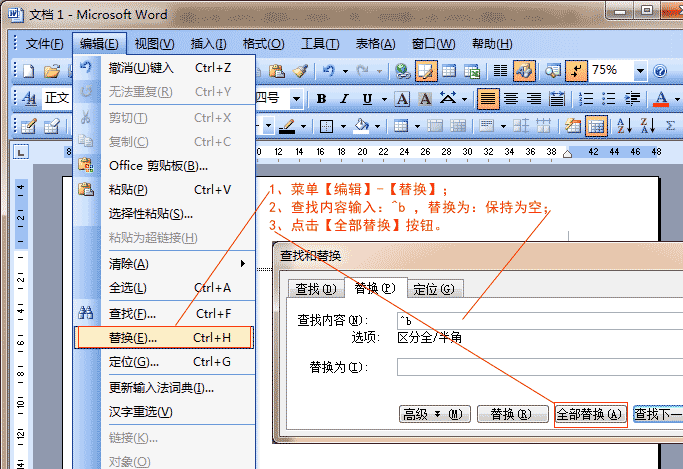Screen dimensions: 683x469
Task: Apply the outside border icon
Action: pos(326,126)
